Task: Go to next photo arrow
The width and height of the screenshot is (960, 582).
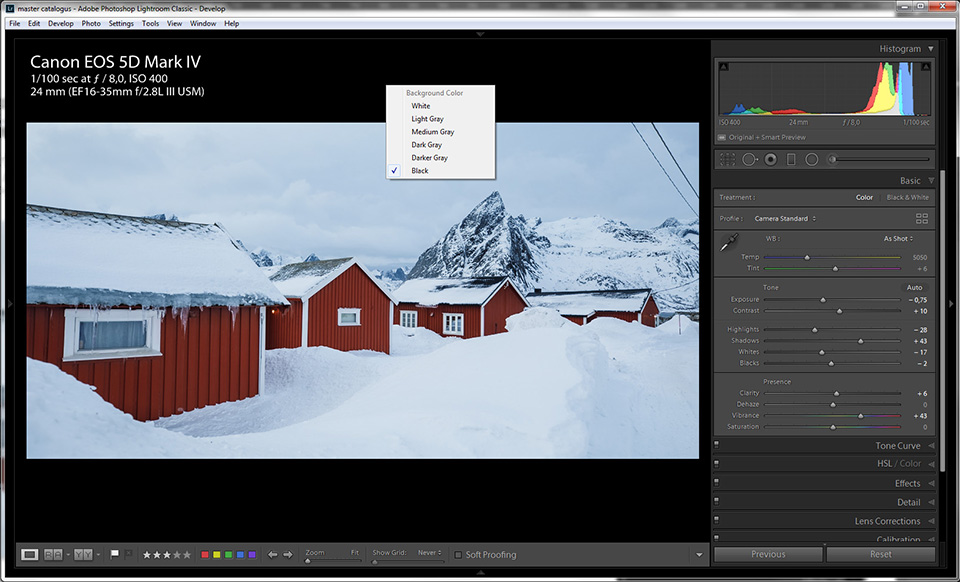Action: (x=288, y=554)
